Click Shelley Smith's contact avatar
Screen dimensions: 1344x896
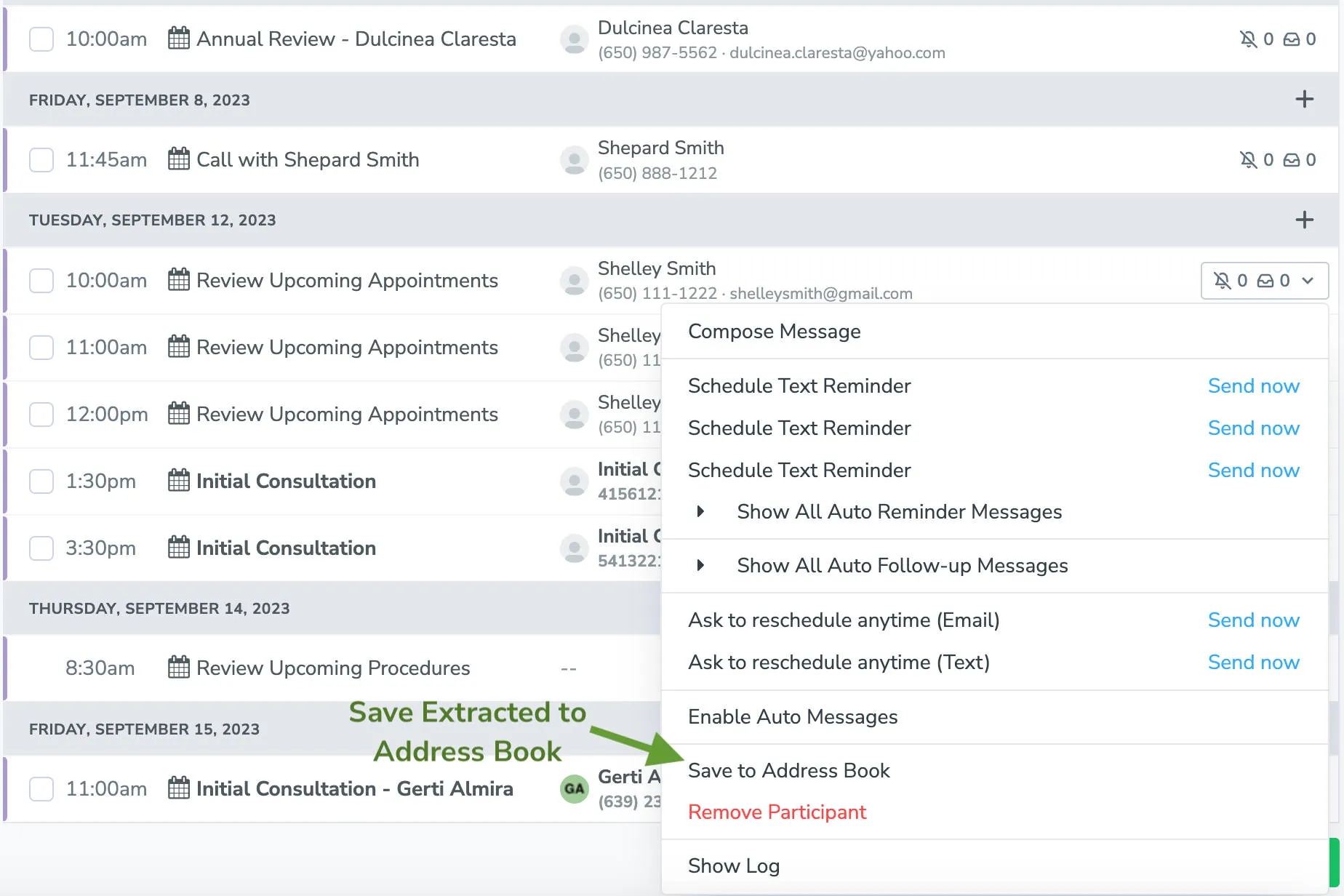(574, 280)
